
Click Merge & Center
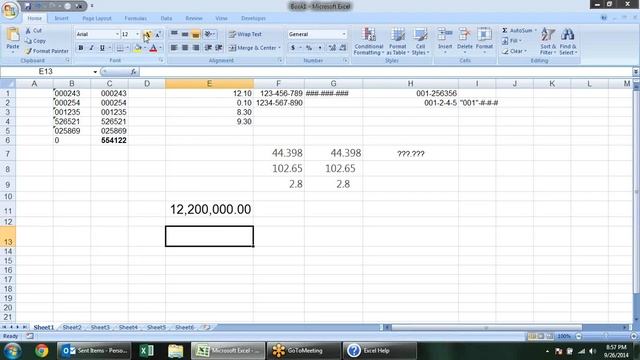coord(252,48)
